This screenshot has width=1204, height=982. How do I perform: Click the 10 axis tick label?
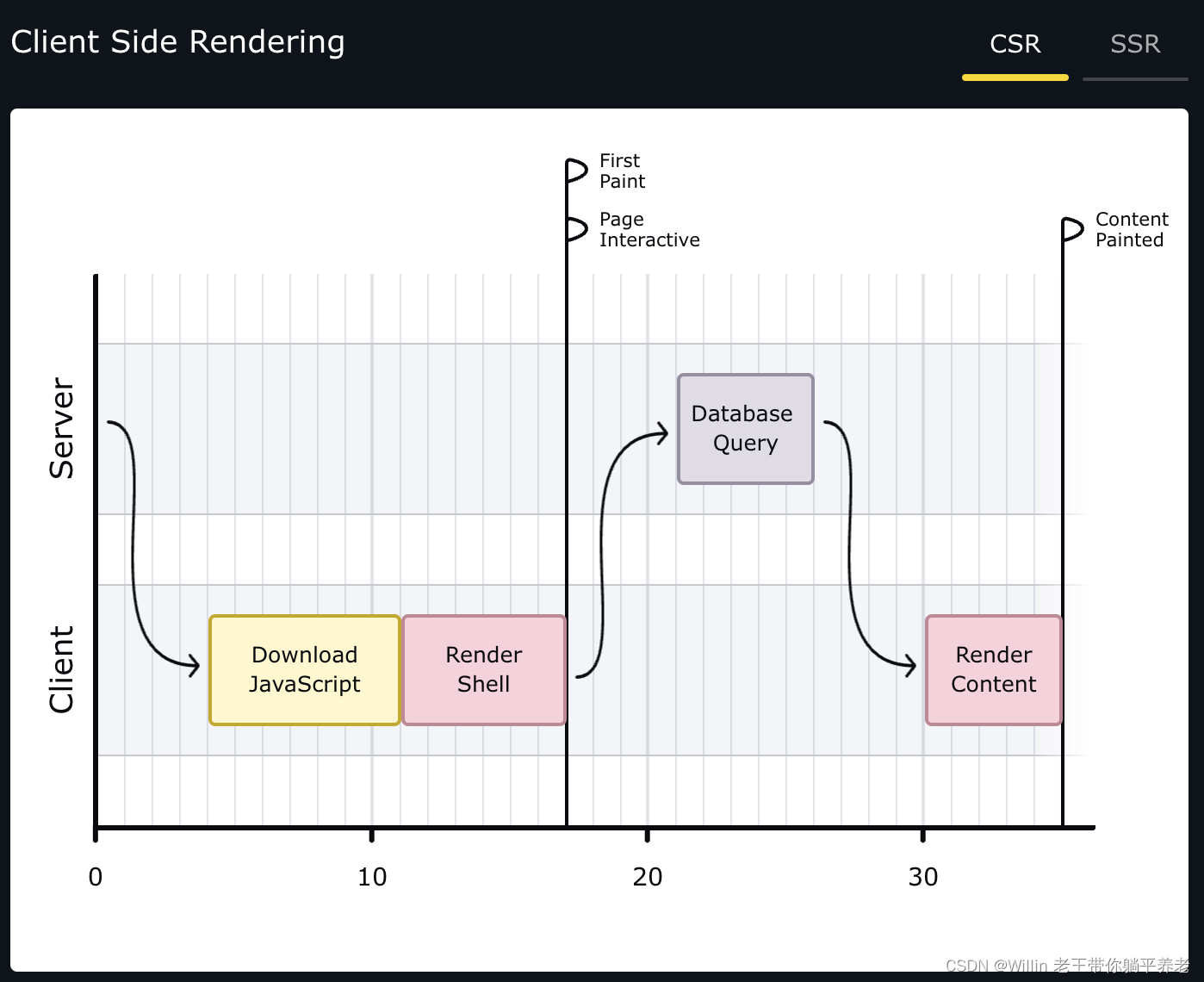pos(372,877)
